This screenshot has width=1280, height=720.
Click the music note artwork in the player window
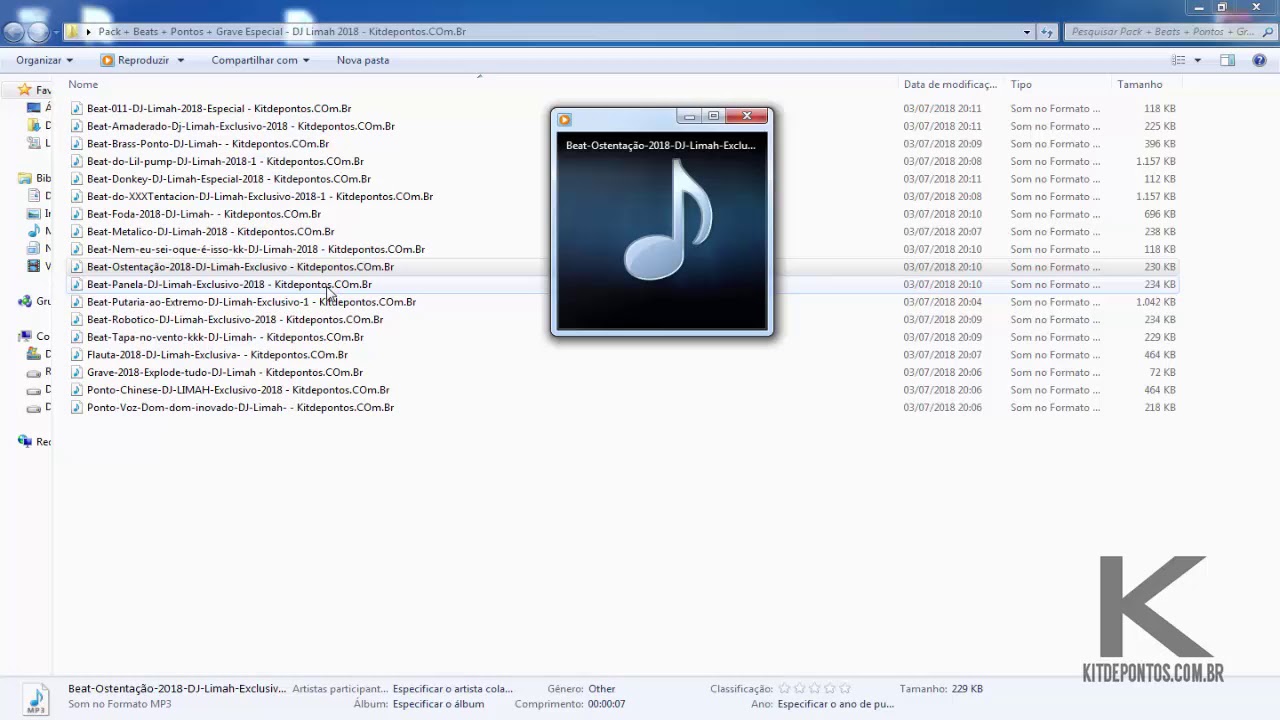pos(667,220)
